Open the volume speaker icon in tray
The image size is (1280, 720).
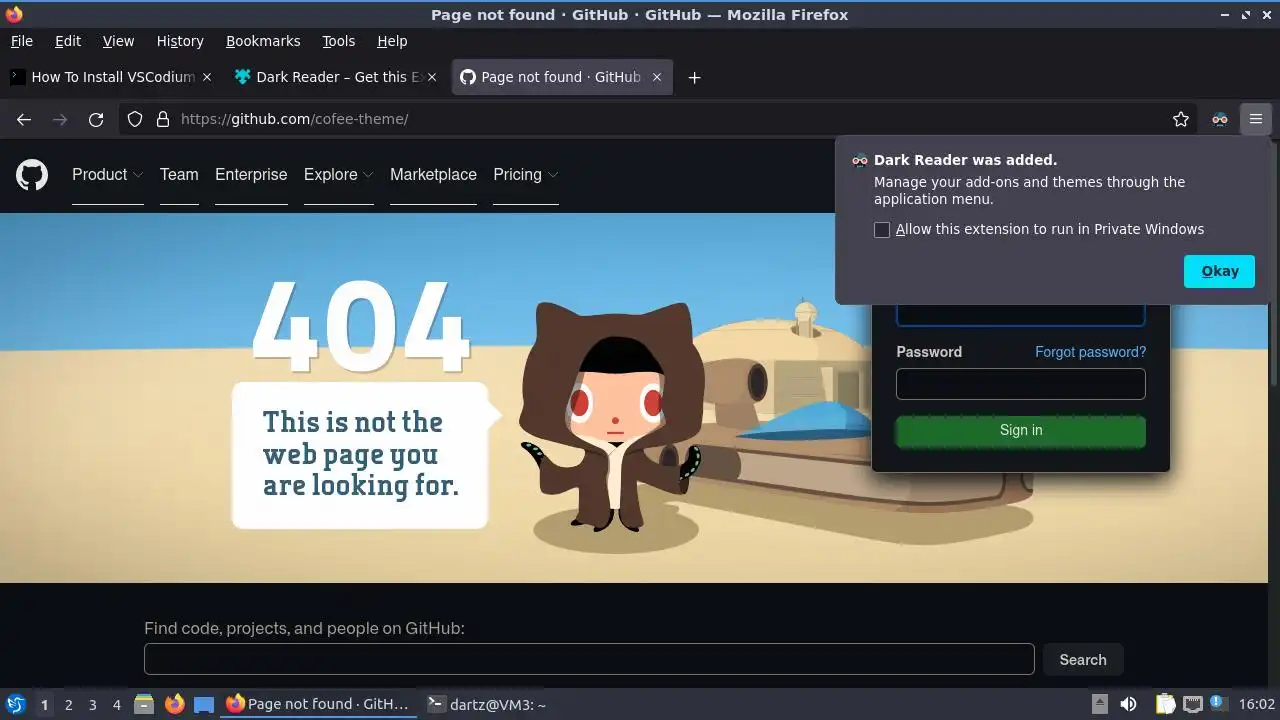tap(1128, 704)
